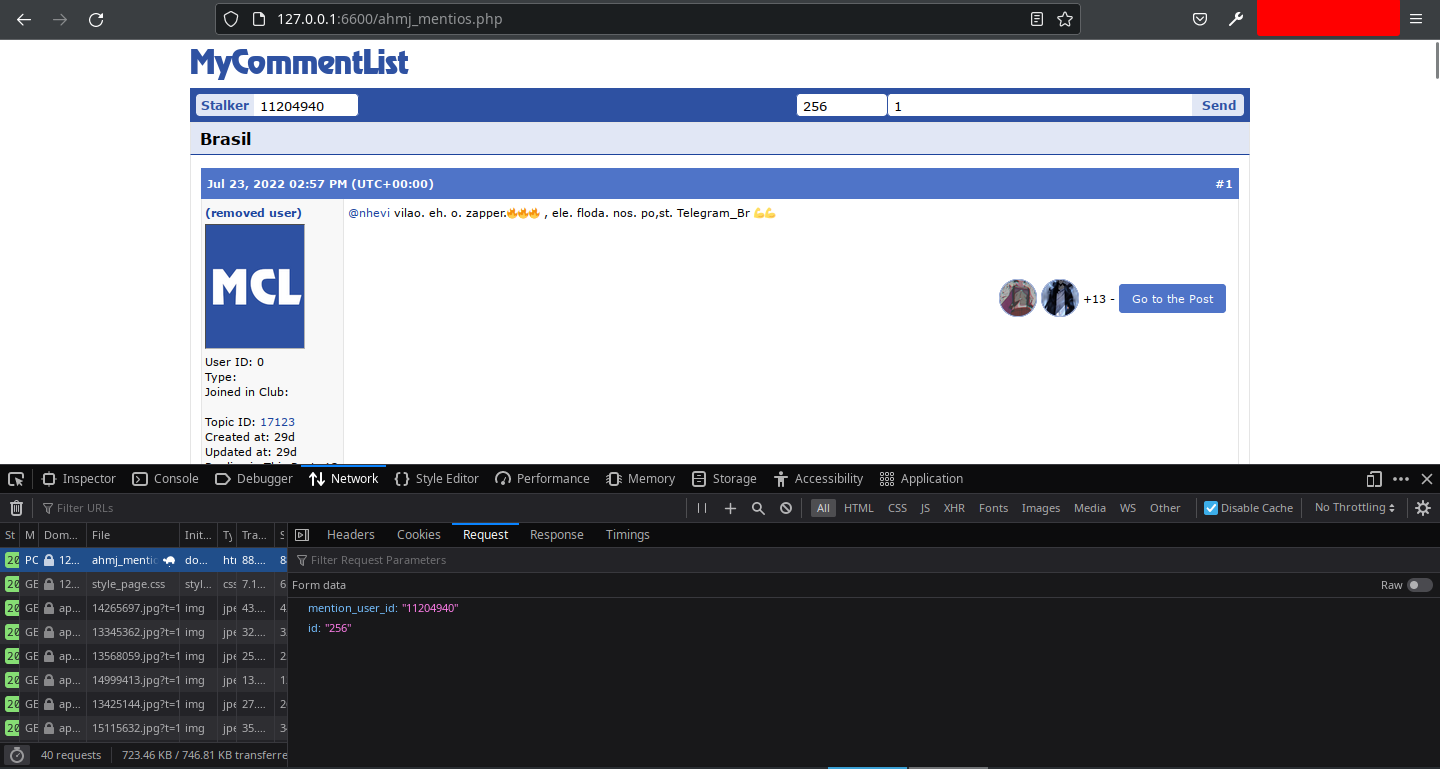Click the element picker icon in DevTools

[16, 479]
